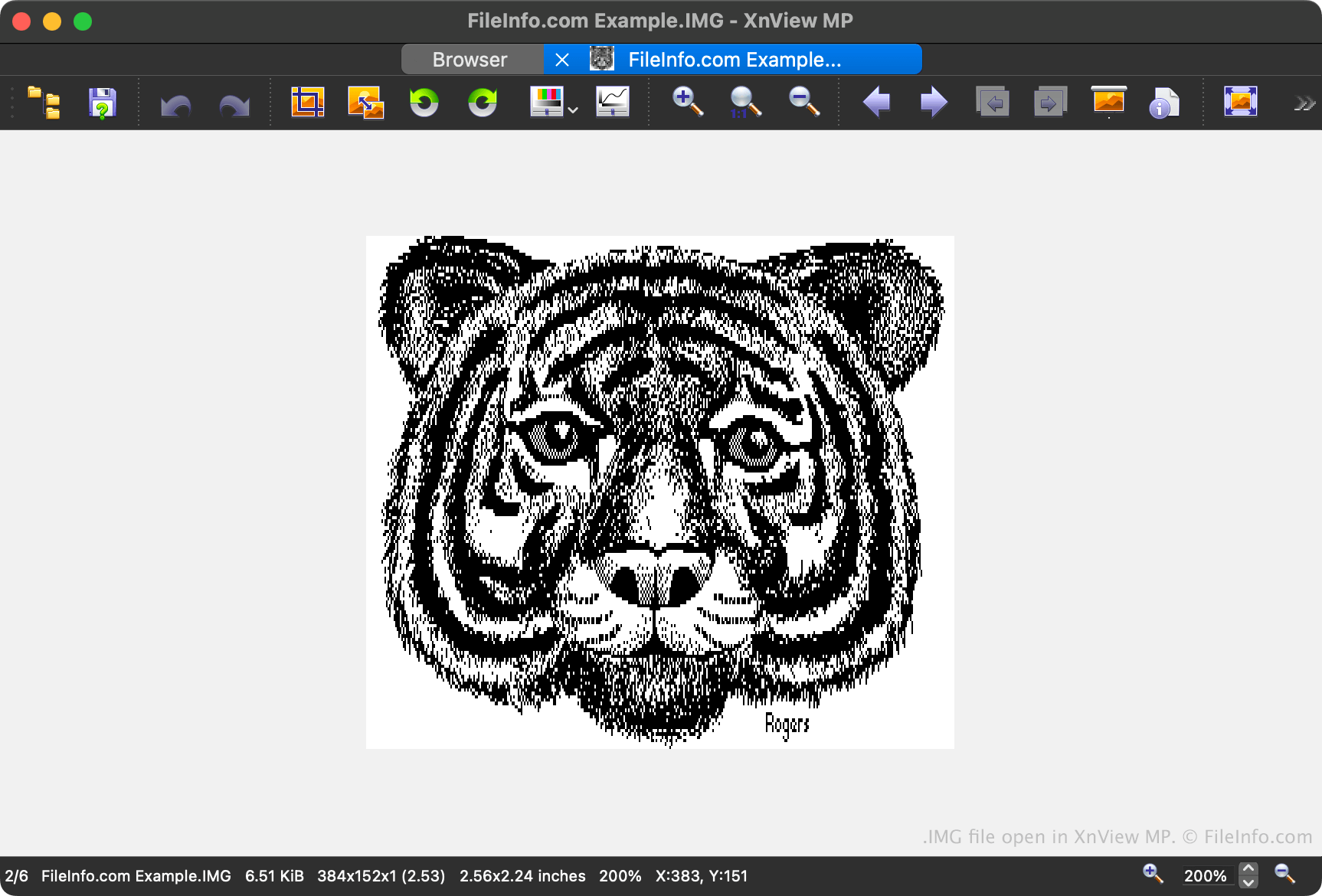Viewport: 1322px width, 896px height.
Task: Click the 200% zoom input field
Action: [1206, 875]
